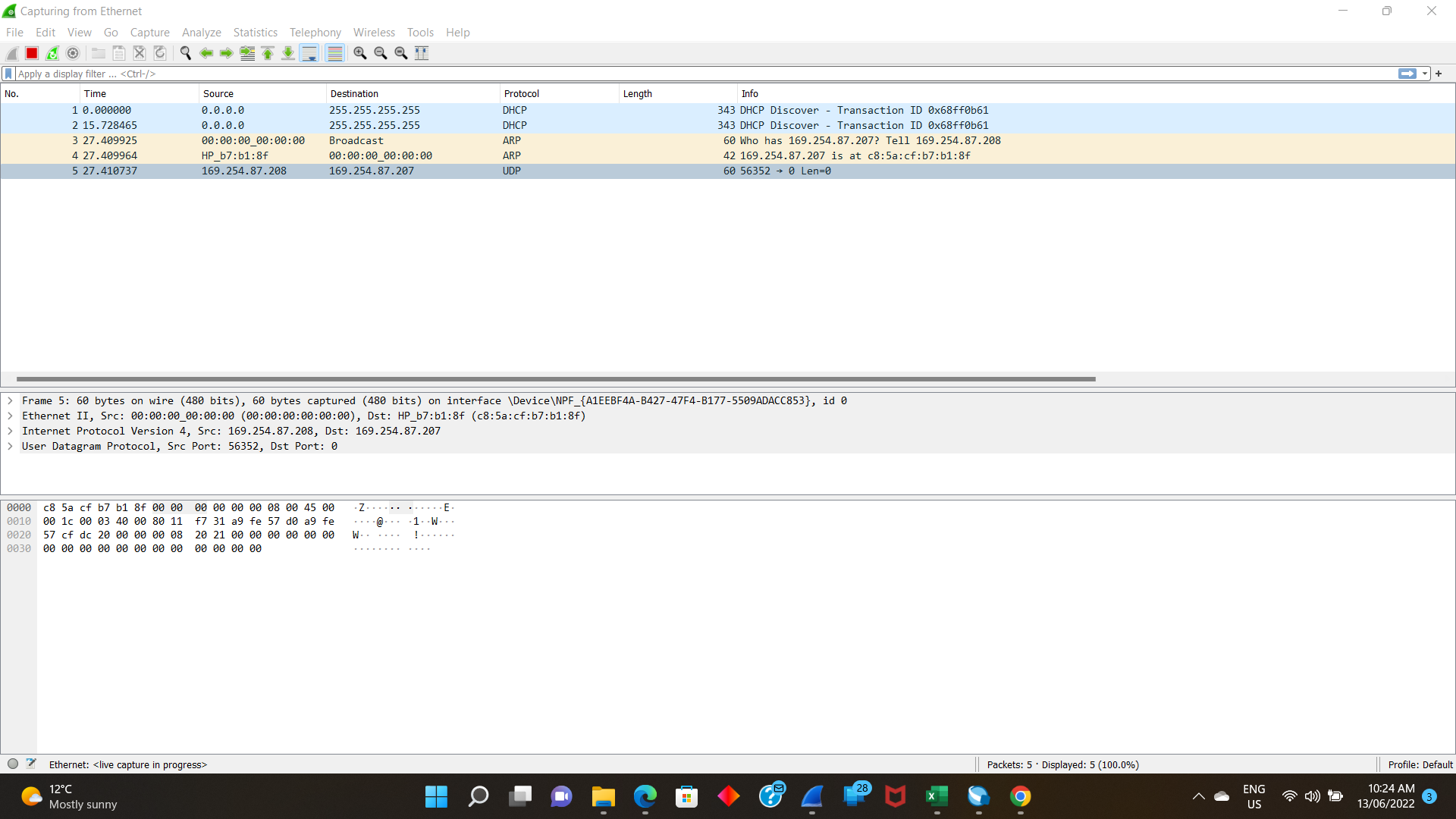Viewport: 1456px width, 819px height.
Task: Sort by the Destination column header
Action: [x=413, y=93]
